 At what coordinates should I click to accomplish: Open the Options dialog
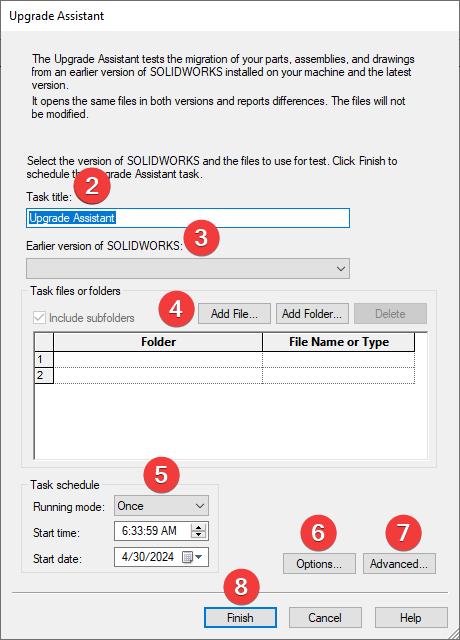[319, 564]
